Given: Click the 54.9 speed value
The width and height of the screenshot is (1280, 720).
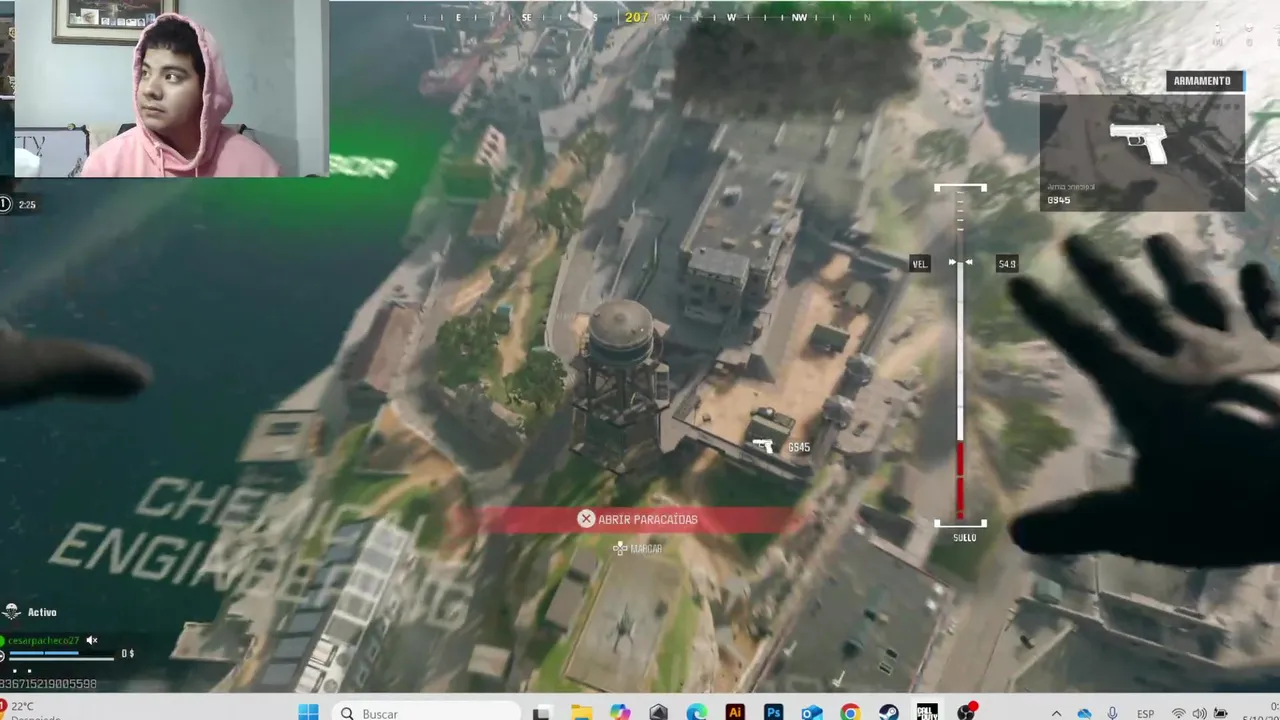Looking at the screenshot, I should (1006, 264).
